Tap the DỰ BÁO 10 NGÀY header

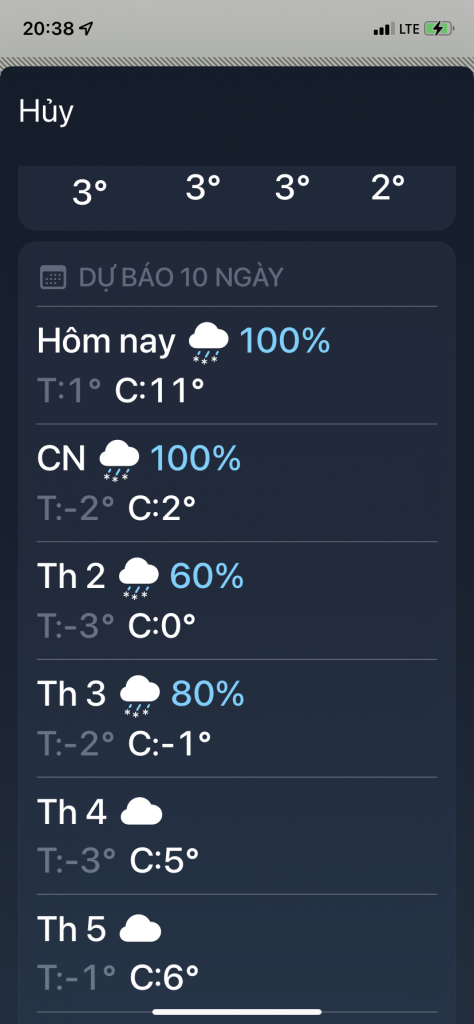pos(181,278)
